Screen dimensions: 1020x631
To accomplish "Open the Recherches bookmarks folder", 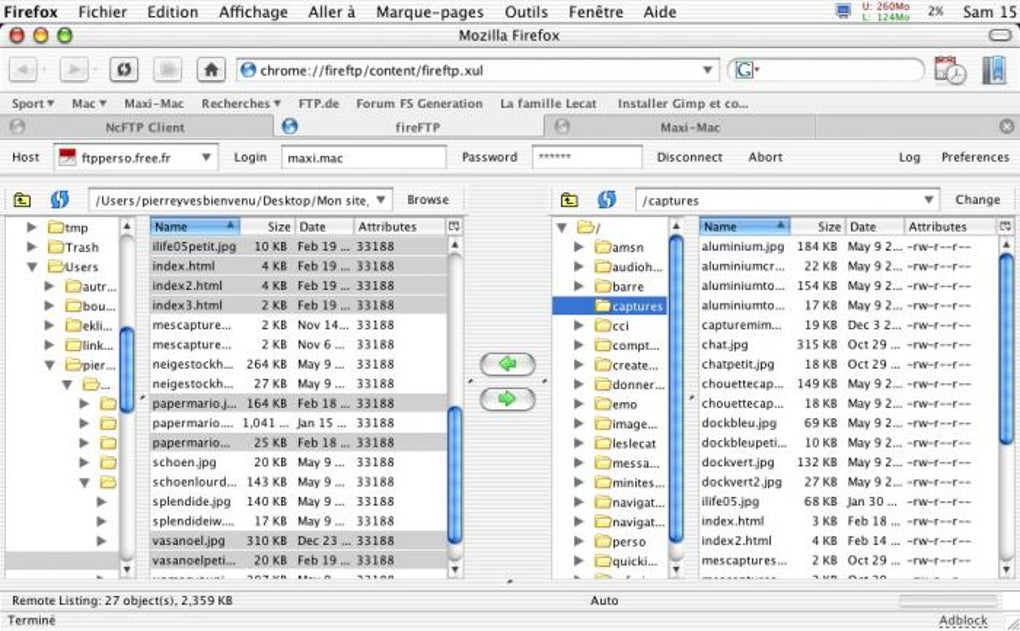I will pyautogui.click(x=241, y=103).
